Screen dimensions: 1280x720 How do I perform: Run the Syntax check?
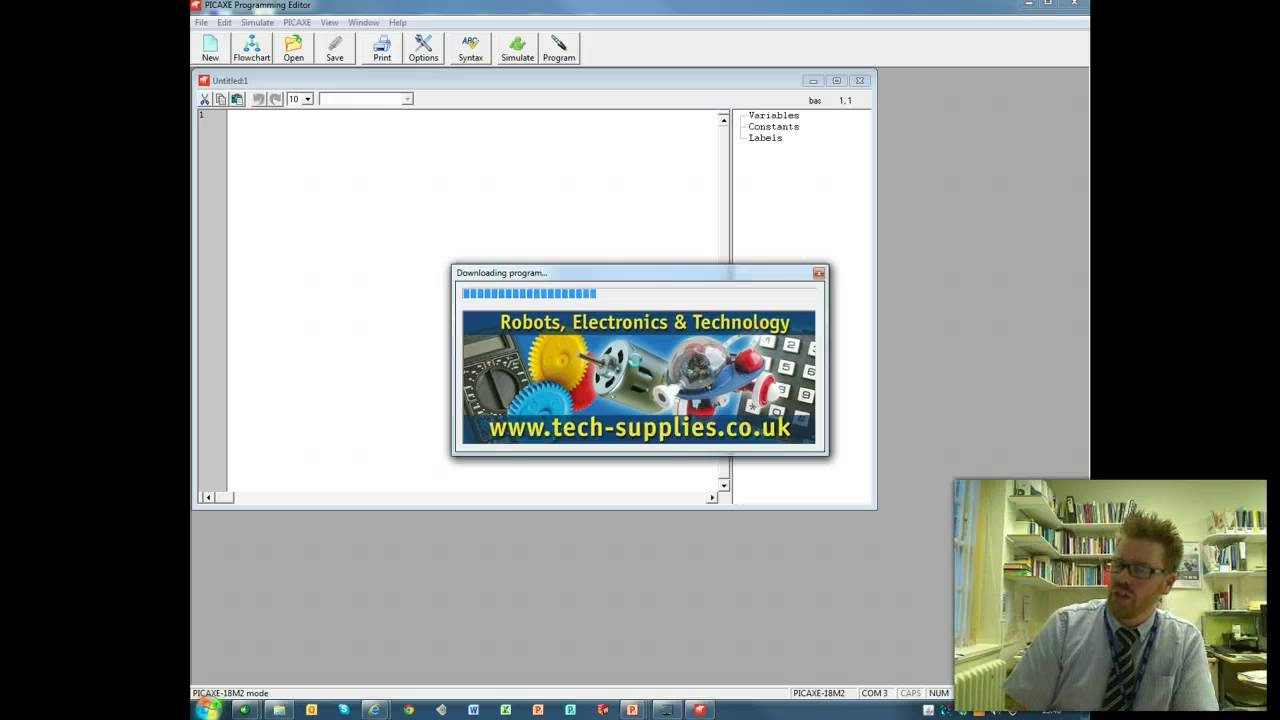pos(470,48)
